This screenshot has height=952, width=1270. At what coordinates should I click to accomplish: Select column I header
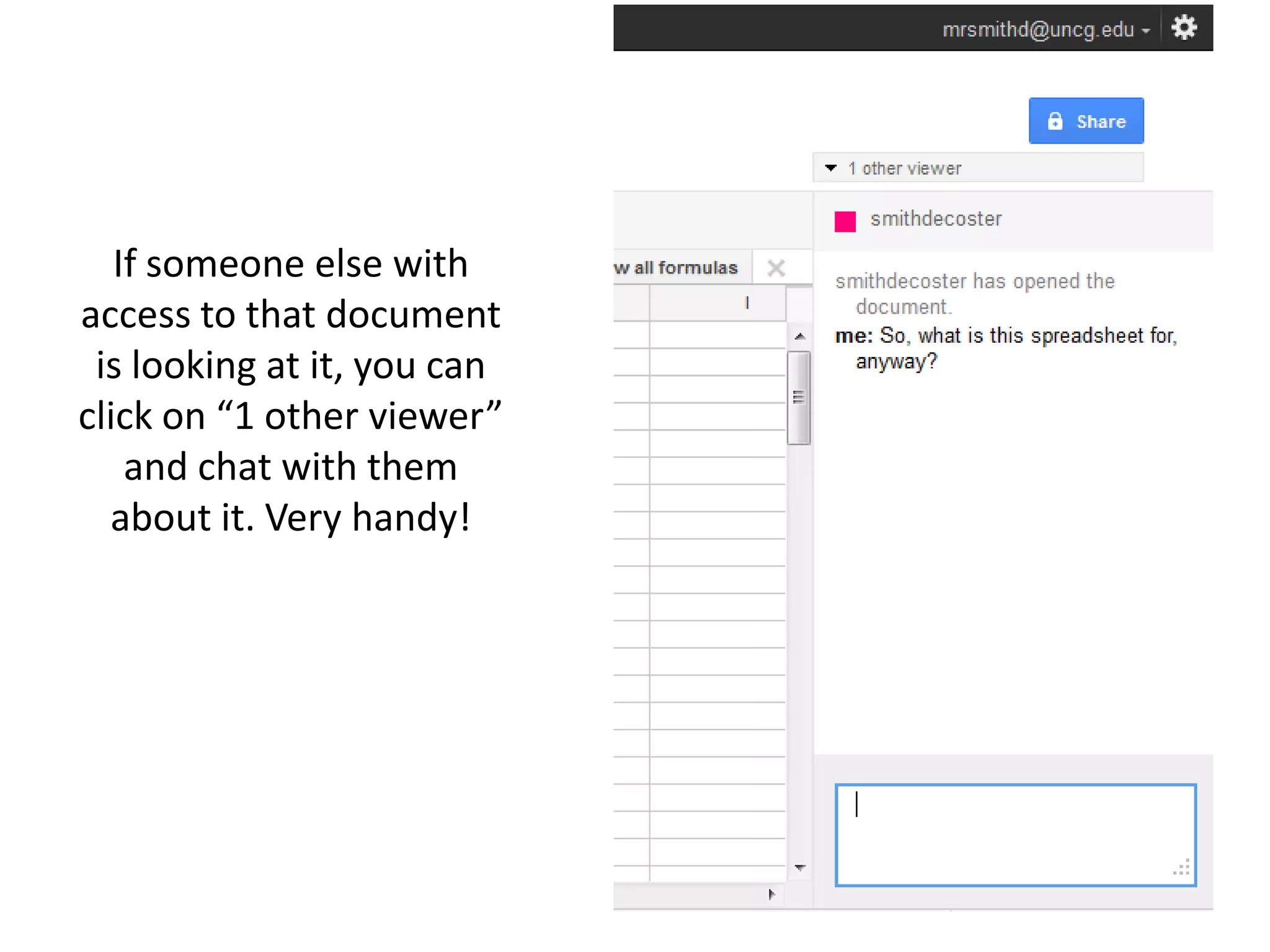pyautogui.click(x=717, y=303)
